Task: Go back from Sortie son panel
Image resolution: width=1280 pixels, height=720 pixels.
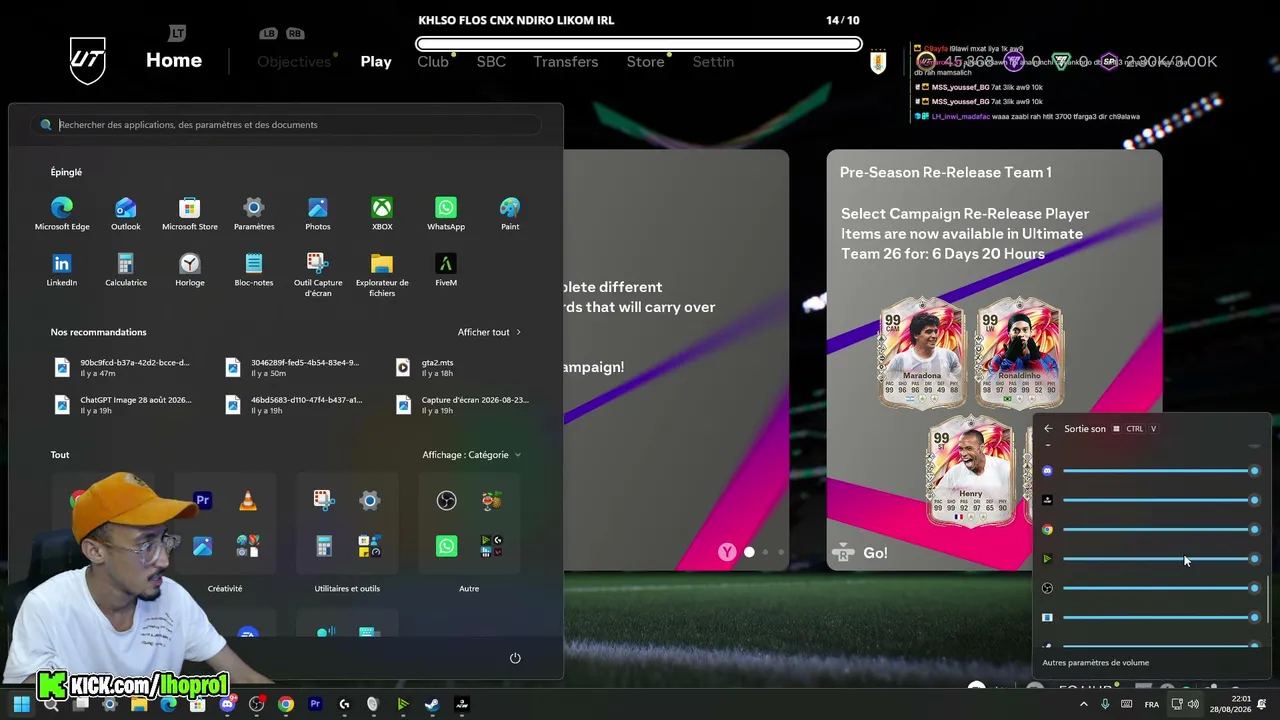Action: [x=1048, y=429]
